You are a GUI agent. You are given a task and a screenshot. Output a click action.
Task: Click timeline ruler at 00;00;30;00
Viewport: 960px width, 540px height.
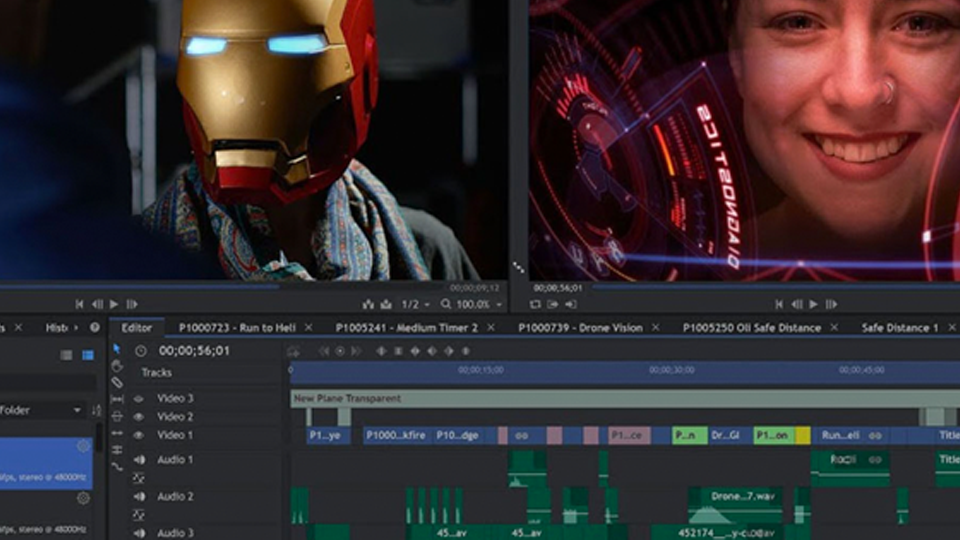(672, 370)
